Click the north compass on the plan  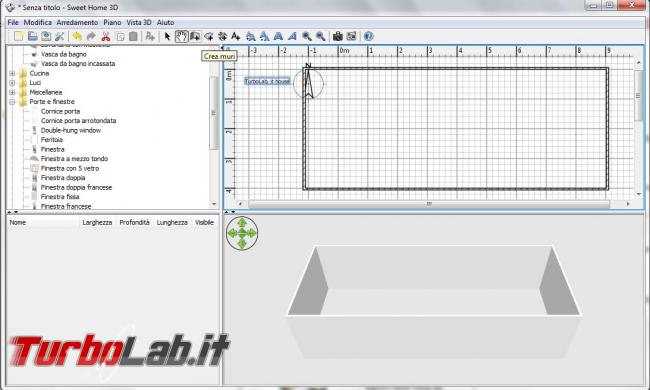(308, 82)
